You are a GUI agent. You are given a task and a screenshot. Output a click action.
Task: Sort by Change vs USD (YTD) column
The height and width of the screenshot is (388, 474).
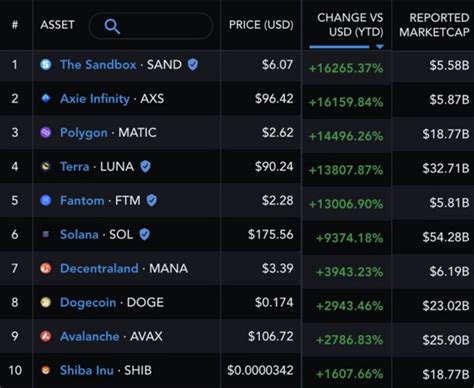tap(350, 25)
